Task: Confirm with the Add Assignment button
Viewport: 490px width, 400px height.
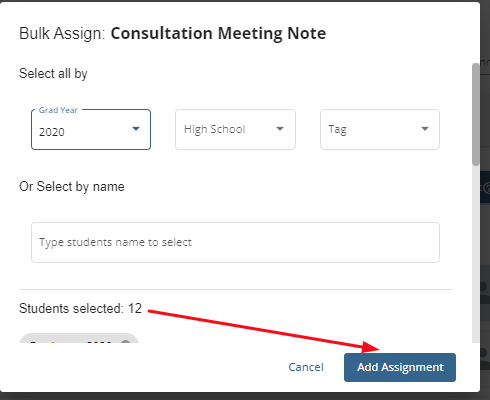Action: 400,367
